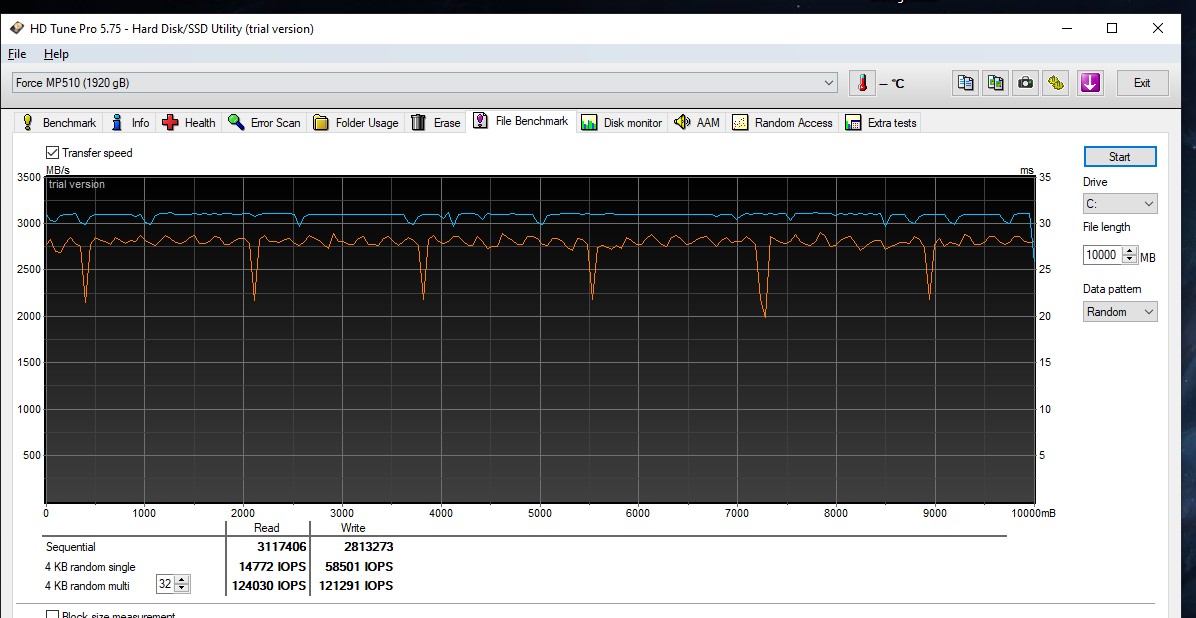The height and width of the screenshot is (618, 1196).
Task: Switch to the Info tab
Action: [x=129, y=122]
